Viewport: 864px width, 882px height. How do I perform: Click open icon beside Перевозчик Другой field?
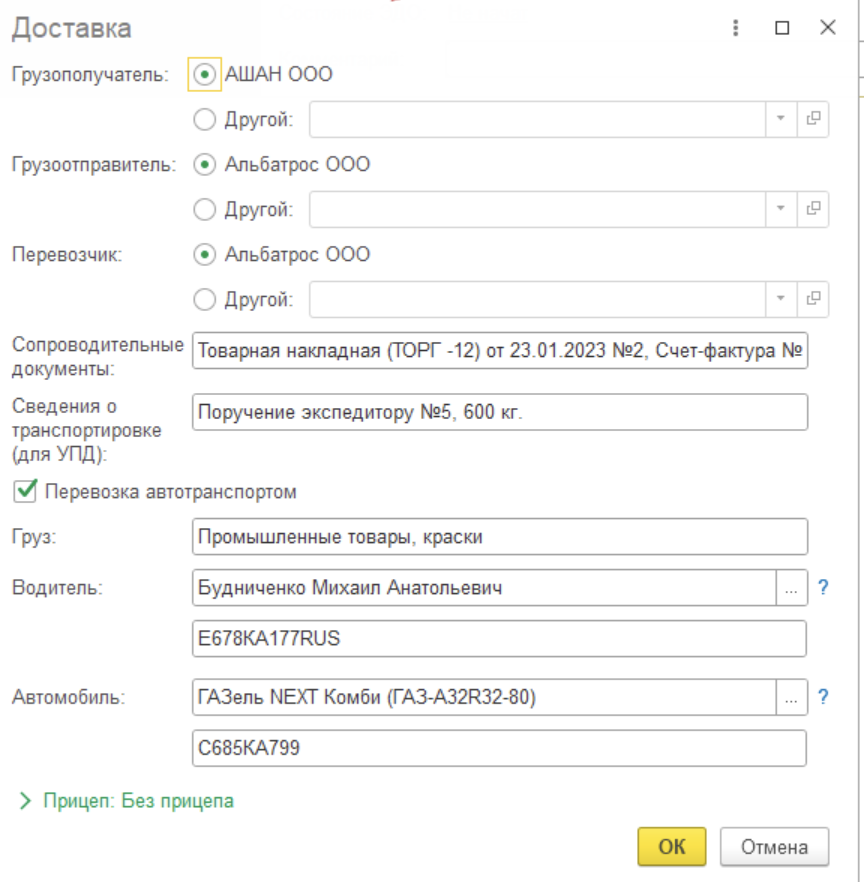[x=813, y=299]
